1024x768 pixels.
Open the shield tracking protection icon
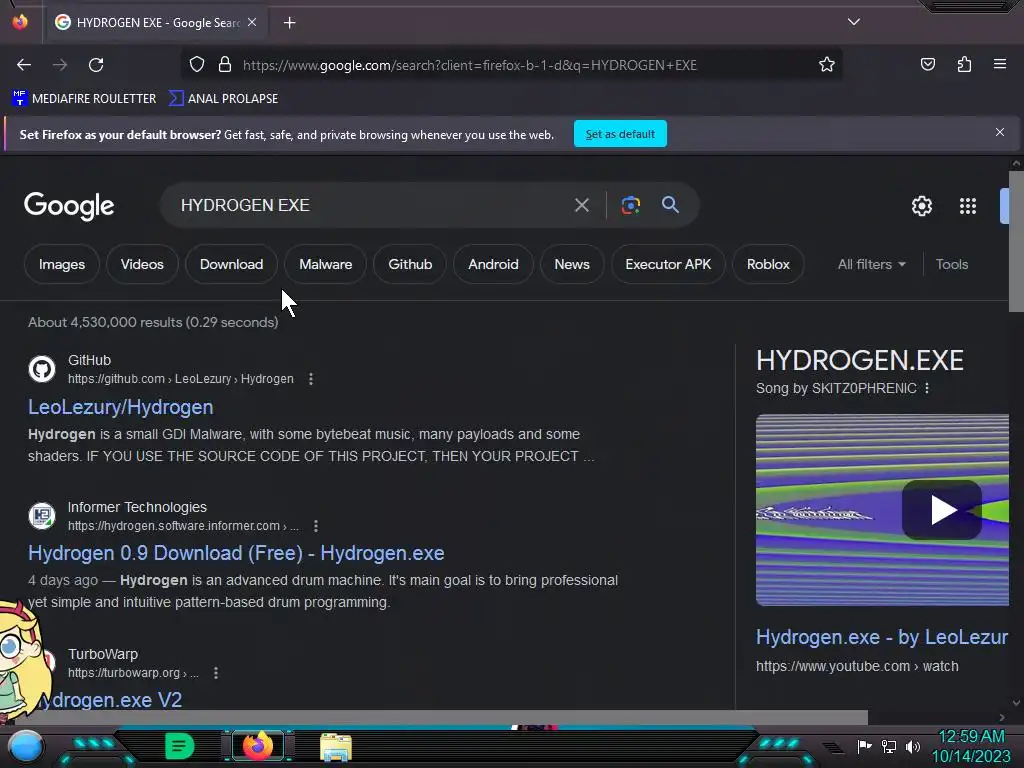(x=197, y=65)
